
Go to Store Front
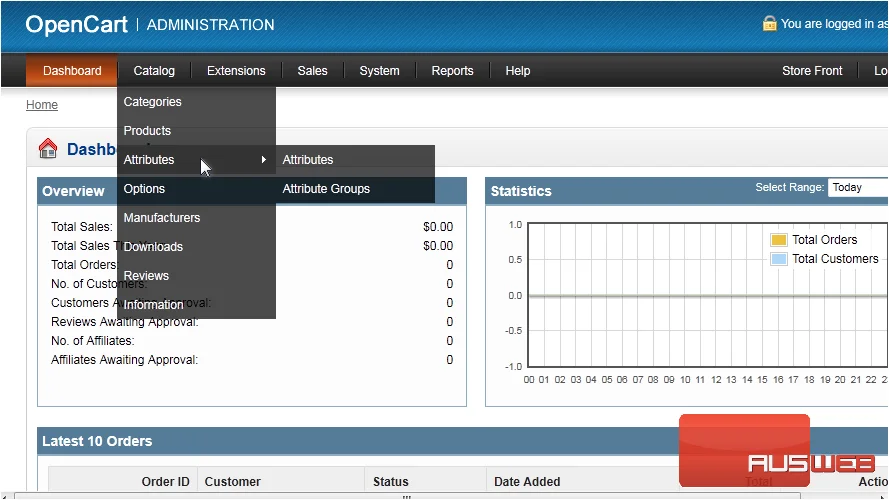click(x=812, y=71)
